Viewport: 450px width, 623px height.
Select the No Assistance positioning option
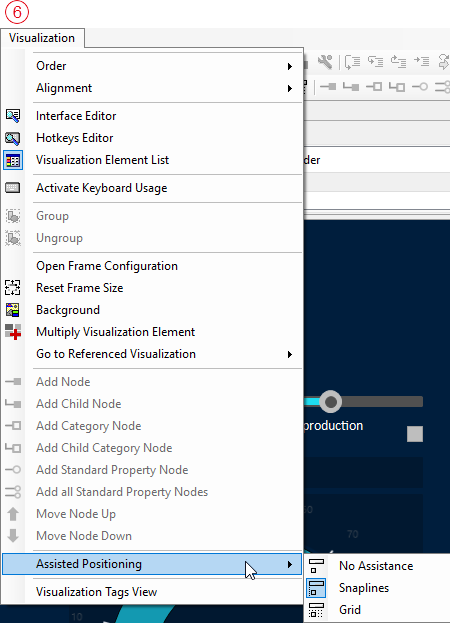376,566
